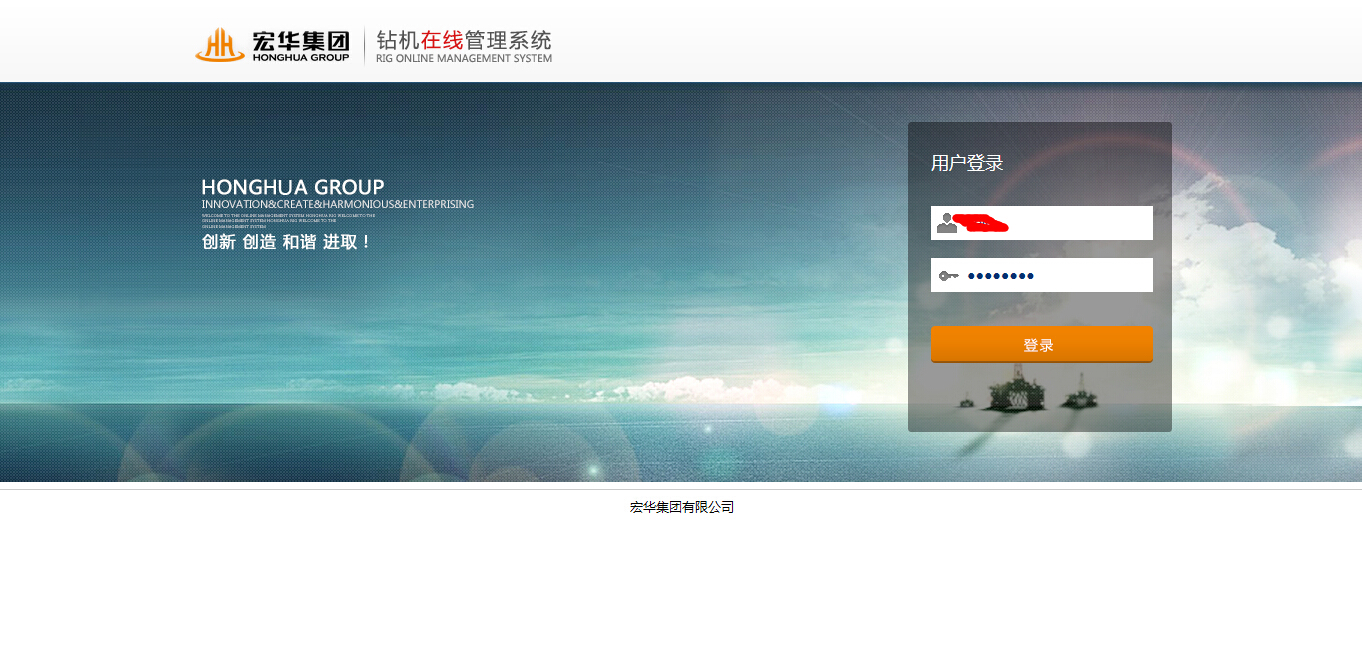1362x657 pixels.
Task: Click HONGHUA GROUP text beneath the header logo
Action: 301,58
